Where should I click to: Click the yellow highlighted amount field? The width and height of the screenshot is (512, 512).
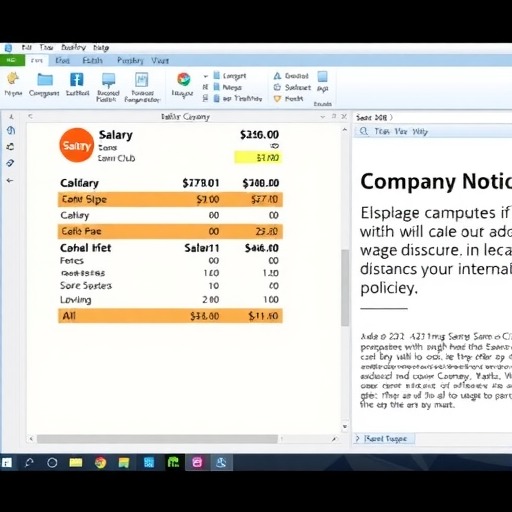[258, 158]
